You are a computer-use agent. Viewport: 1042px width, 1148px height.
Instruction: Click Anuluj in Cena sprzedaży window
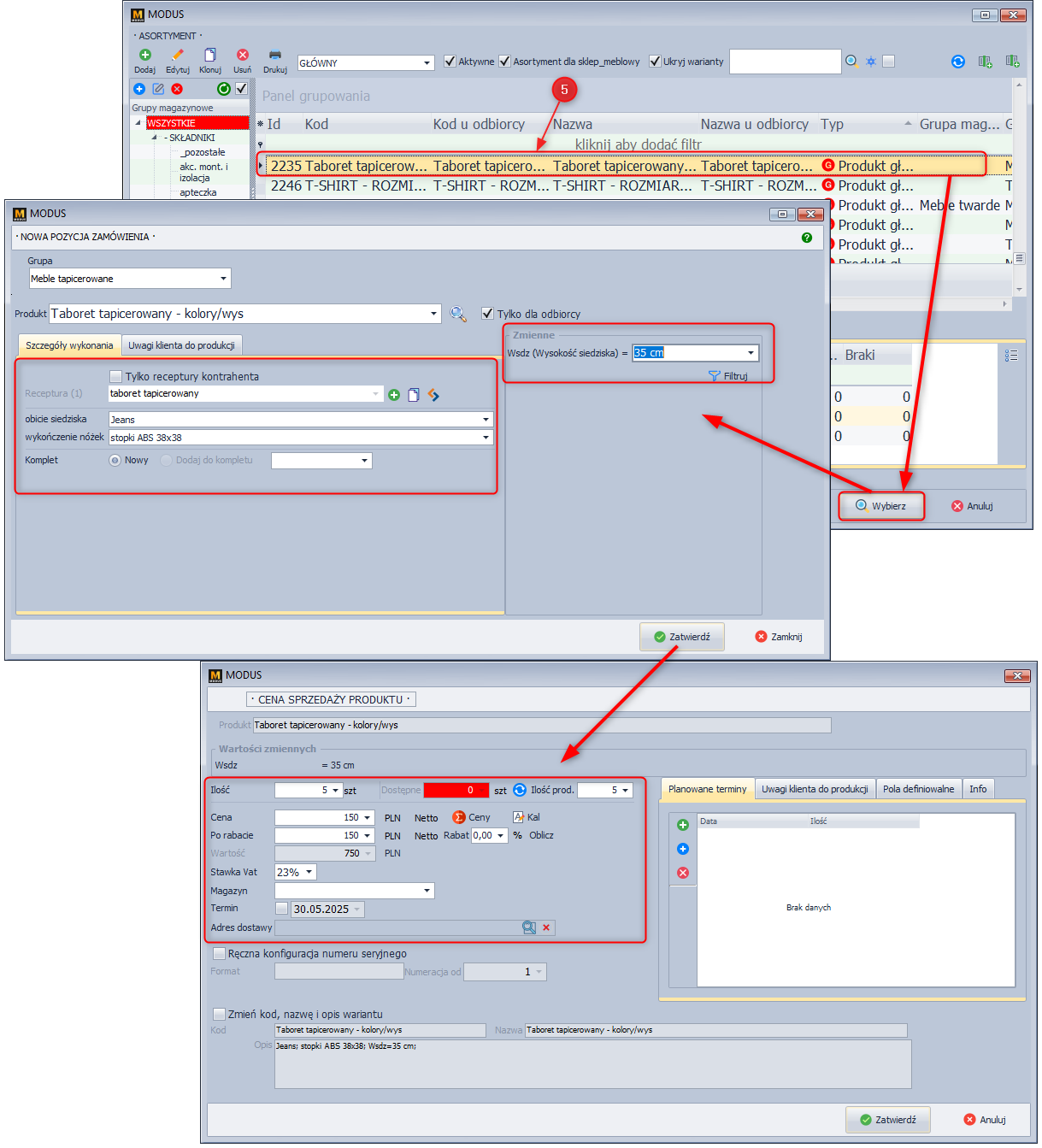[985, 1120]
